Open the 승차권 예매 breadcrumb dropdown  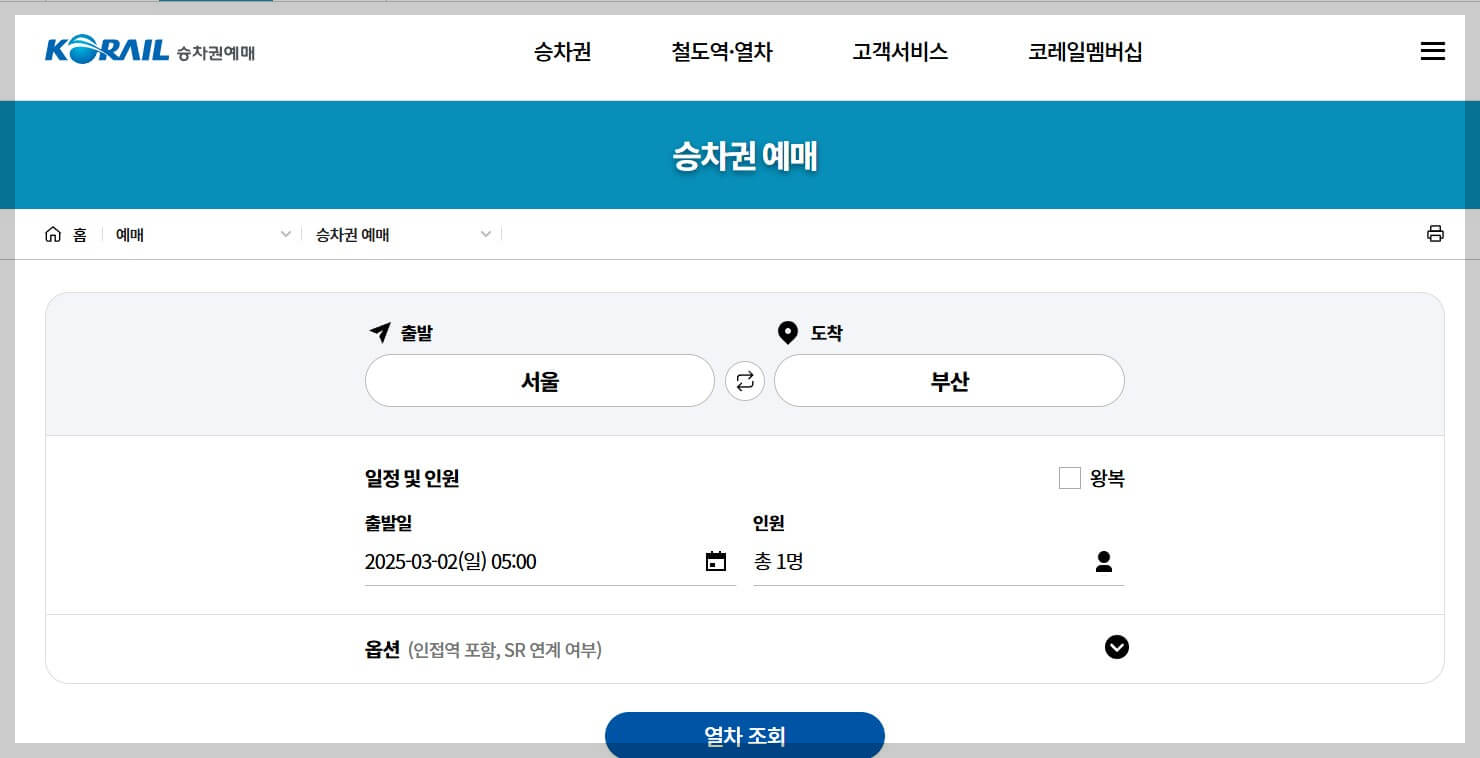click(x=485, y=233)
